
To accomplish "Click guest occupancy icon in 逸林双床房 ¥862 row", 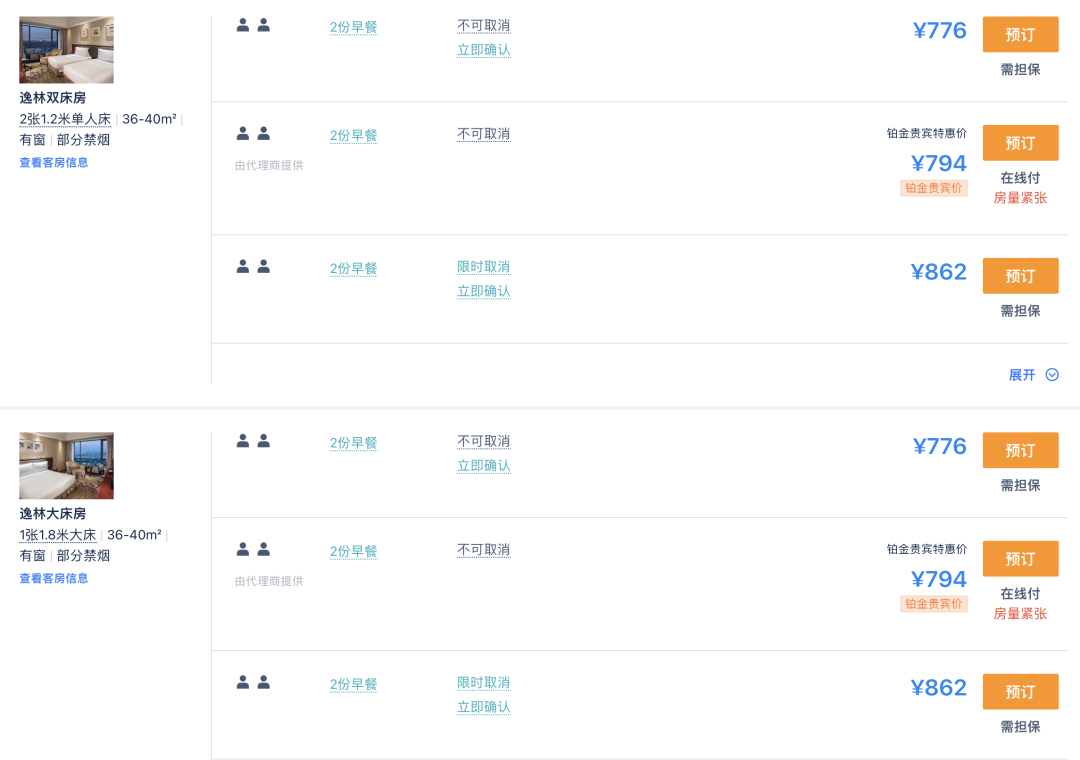I will pos(253,267).
